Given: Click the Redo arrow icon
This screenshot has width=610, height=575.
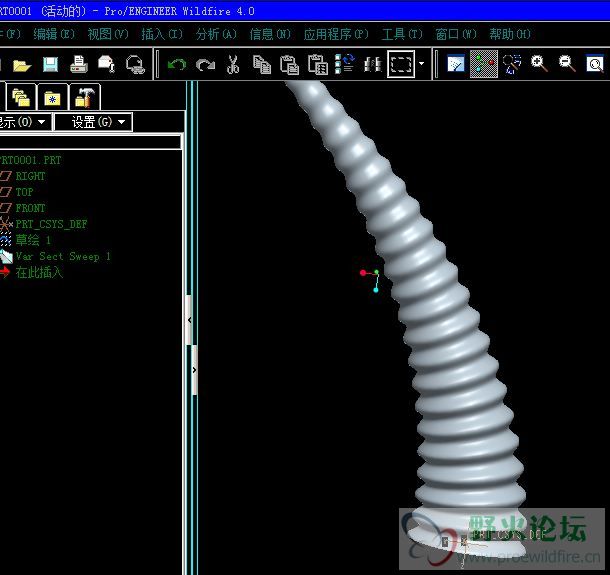Looking at the screenshot, I should 205,65.
